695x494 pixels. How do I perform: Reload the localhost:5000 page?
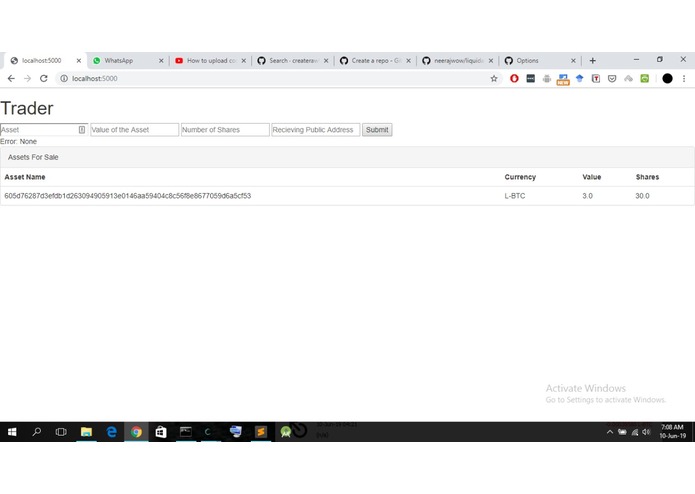43,78
